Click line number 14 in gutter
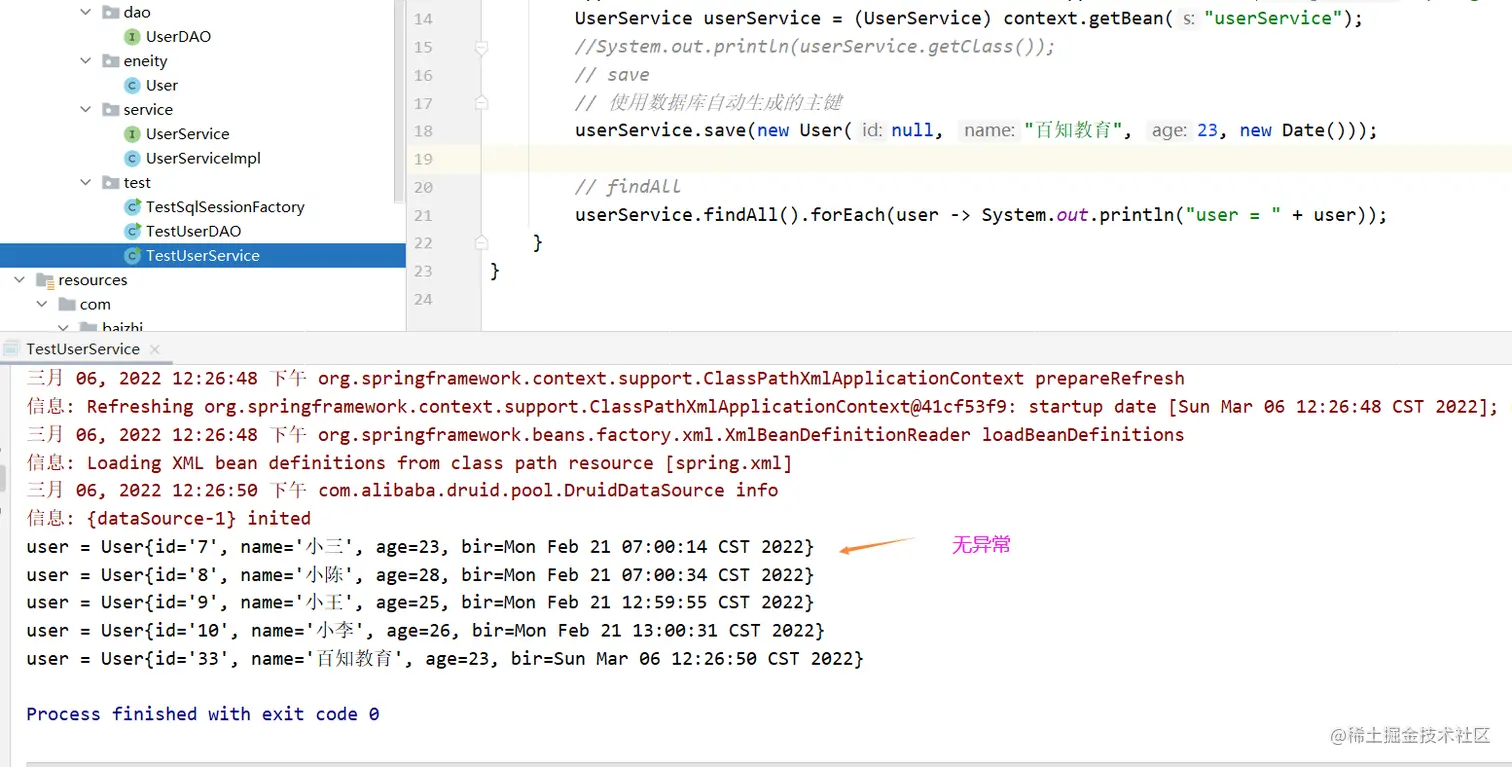 tap(423, 19)
